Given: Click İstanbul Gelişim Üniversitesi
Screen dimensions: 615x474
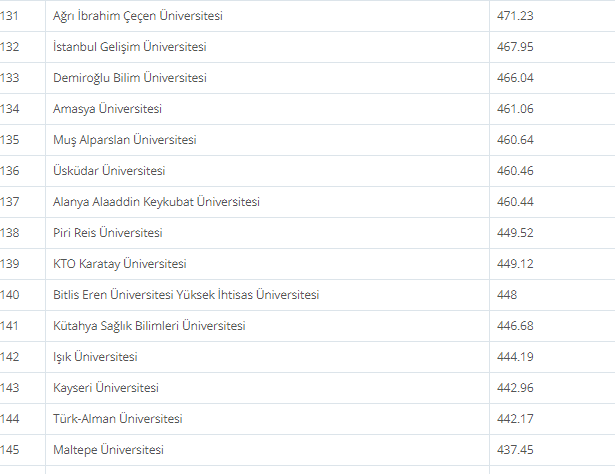Looking at the screenshot, I should tap(129, 47).
